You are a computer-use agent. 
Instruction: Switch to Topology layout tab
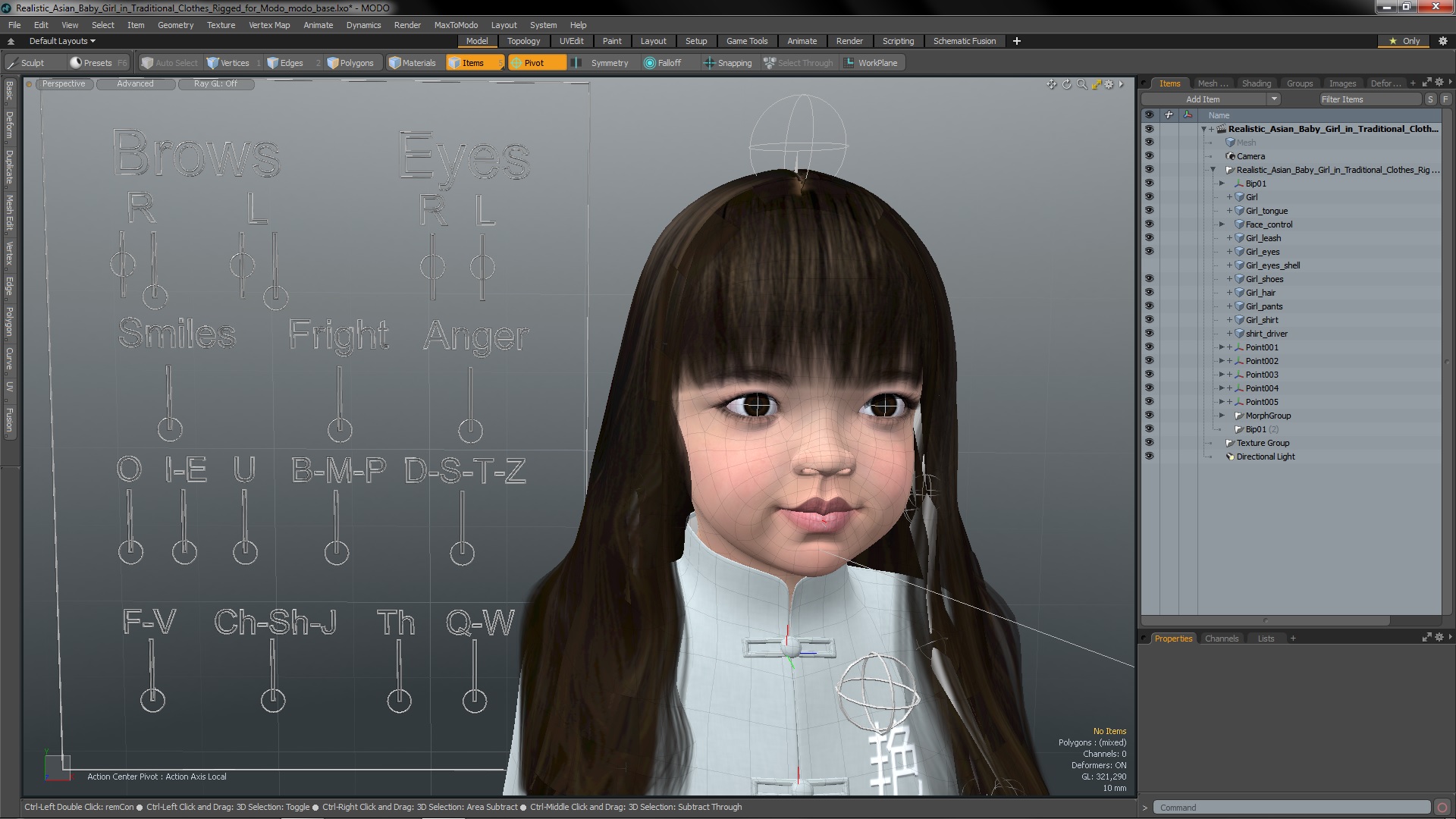coord(523,41)
